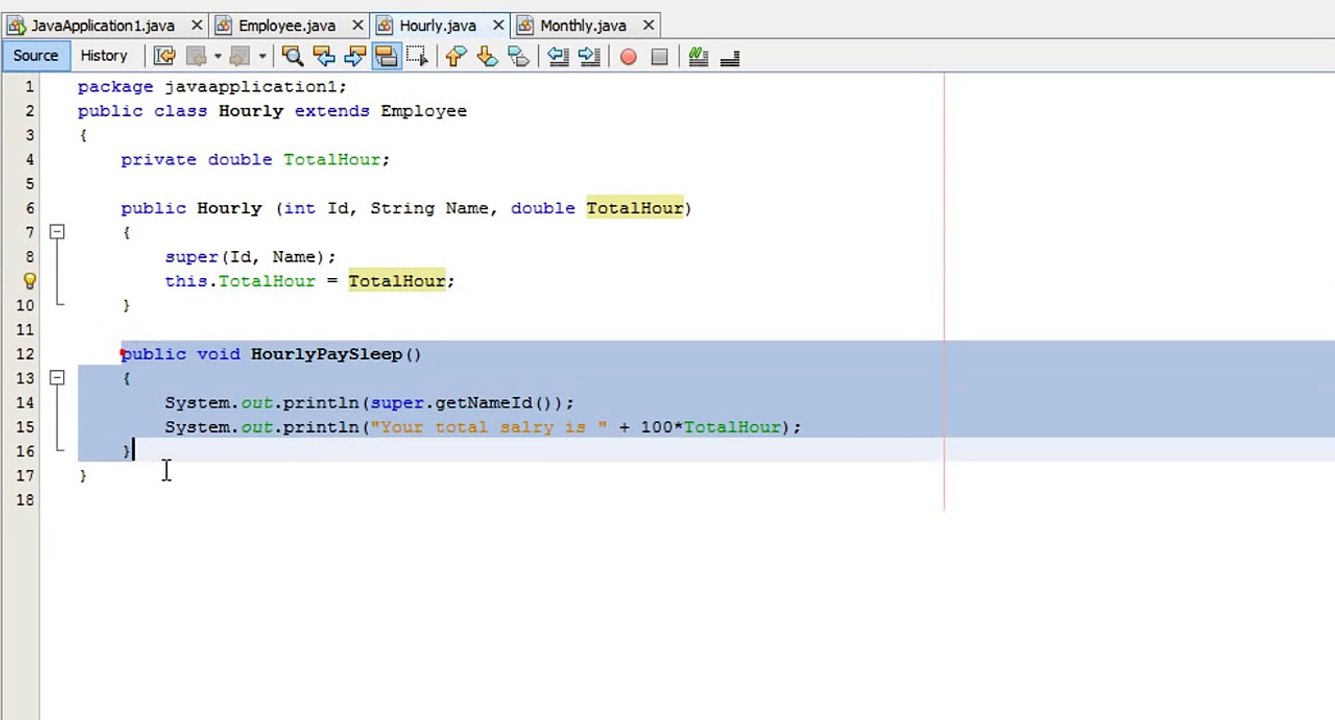Click the Back navigation icon
Viewport: 1335px width, 720px height.
(x=196, y=56)
